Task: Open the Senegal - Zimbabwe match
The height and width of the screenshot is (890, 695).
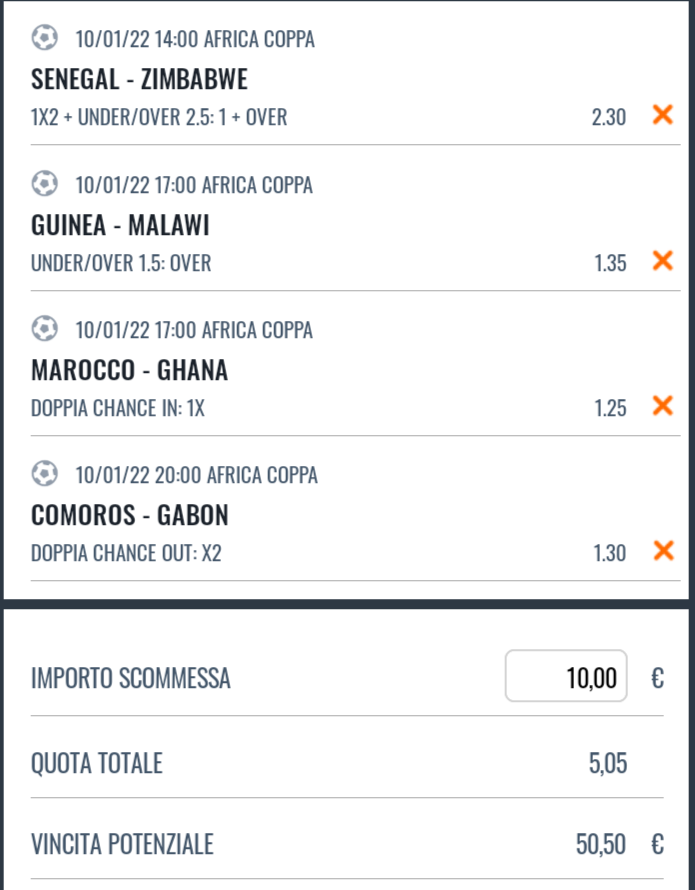Action: tap(139, 79)
